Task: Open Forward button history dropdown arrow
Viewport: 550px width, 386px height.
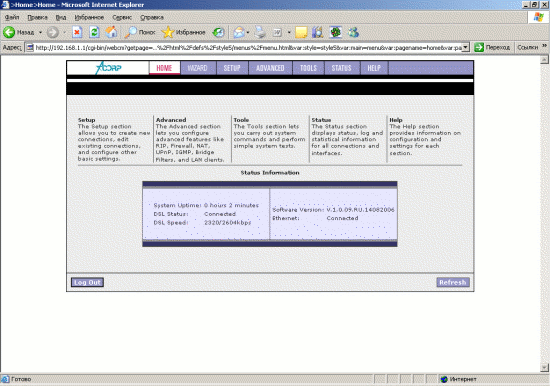Action: [x=65, y=33]
